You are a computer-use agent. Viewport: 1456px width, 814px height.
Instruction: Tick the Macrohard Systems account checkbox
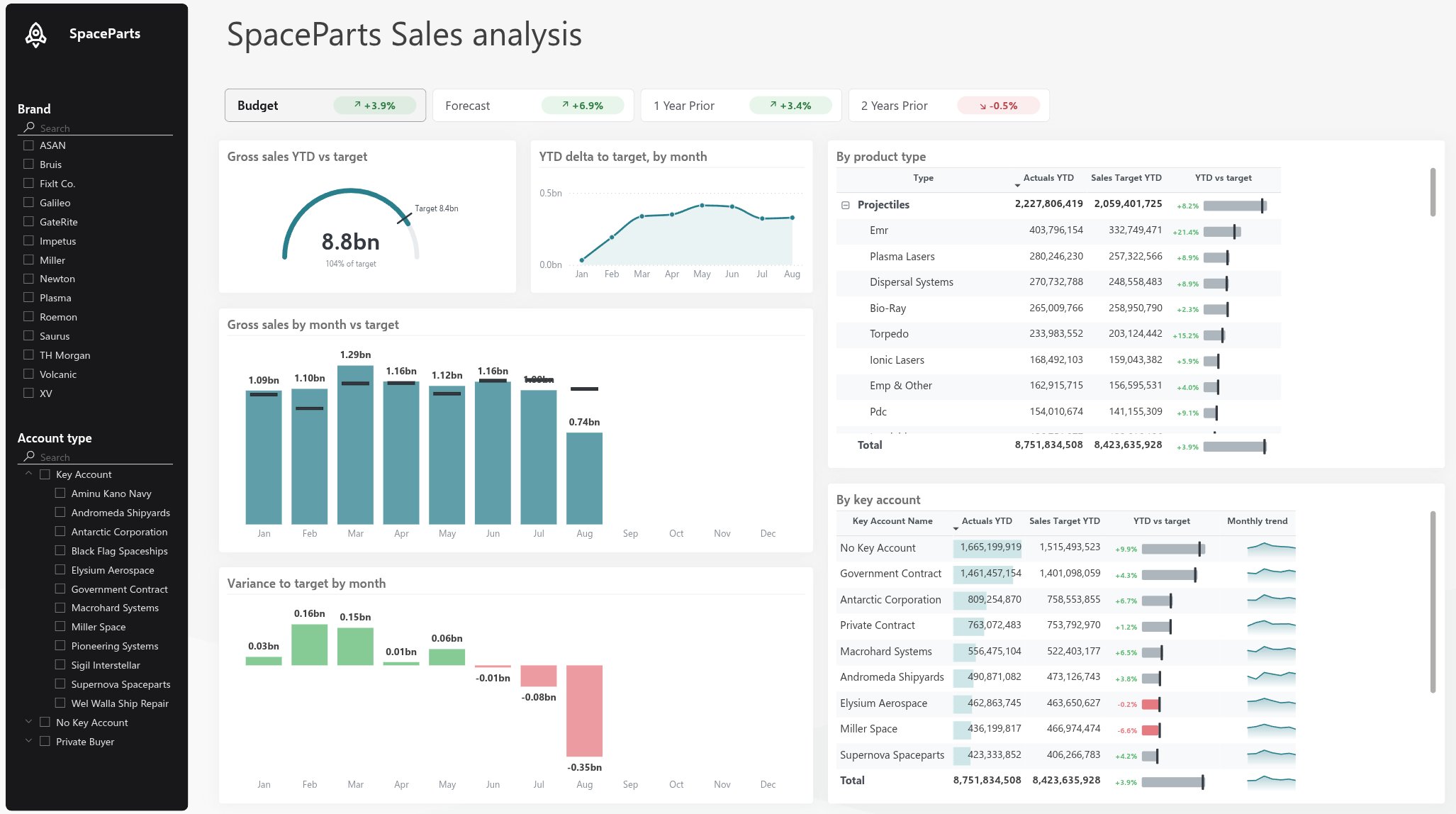pos(60,608)
